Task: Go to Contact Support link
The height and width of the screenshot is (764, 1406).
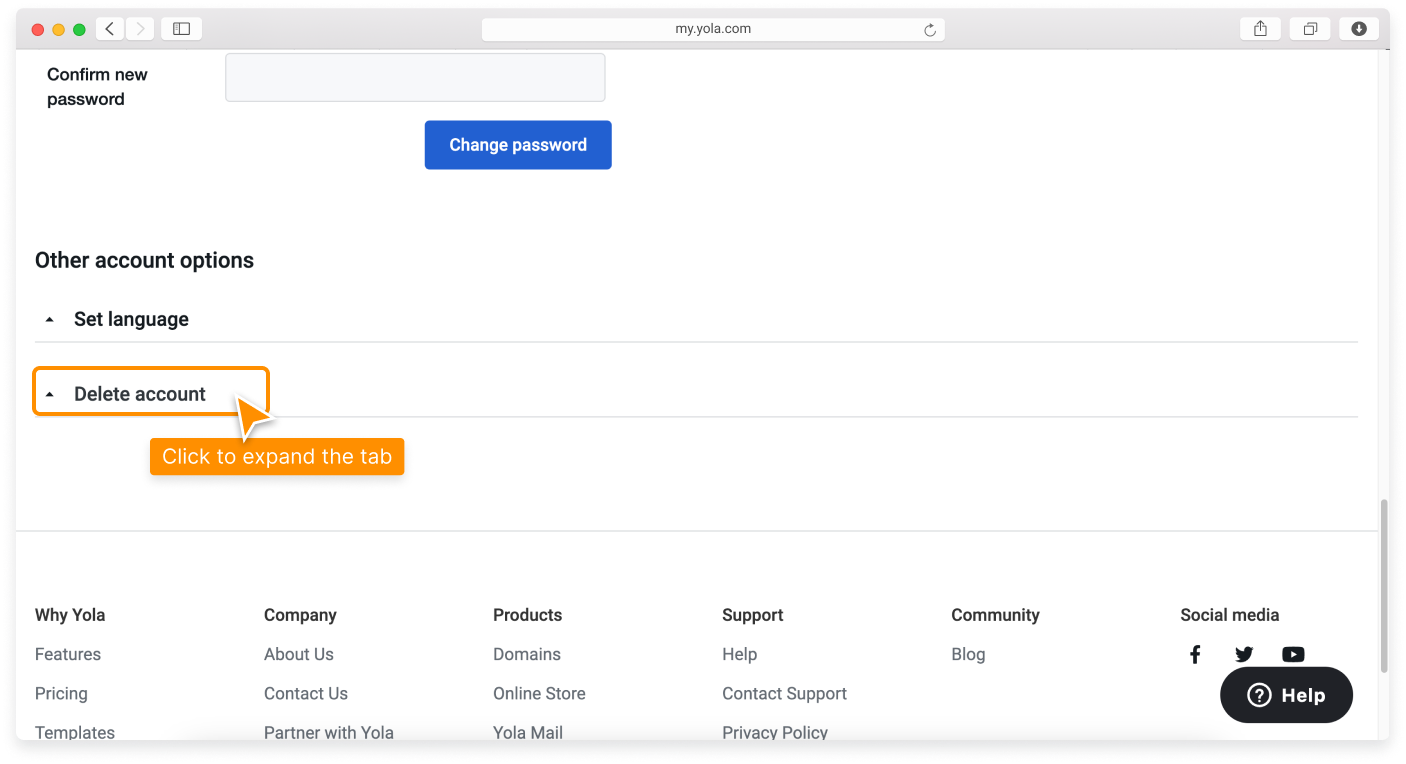Action: (x=784, y=693)
